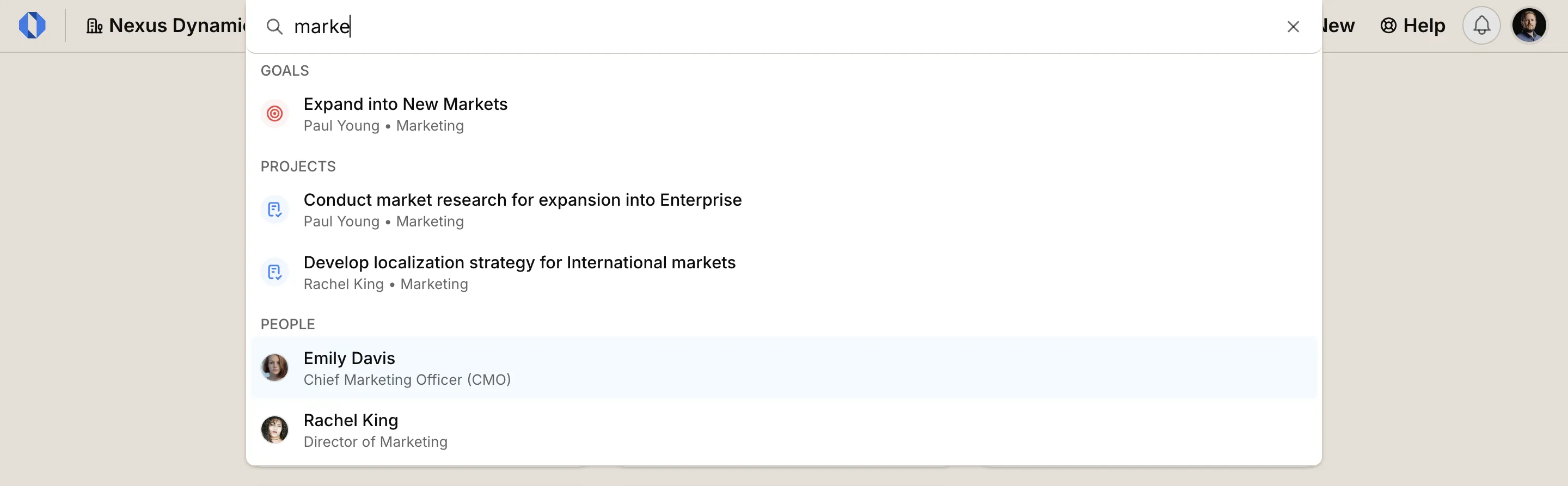Image resolution: width=1568 pixels, height=486 pixels.
Task: Select Rachel King from the people results
Action: tap(351, 420)
